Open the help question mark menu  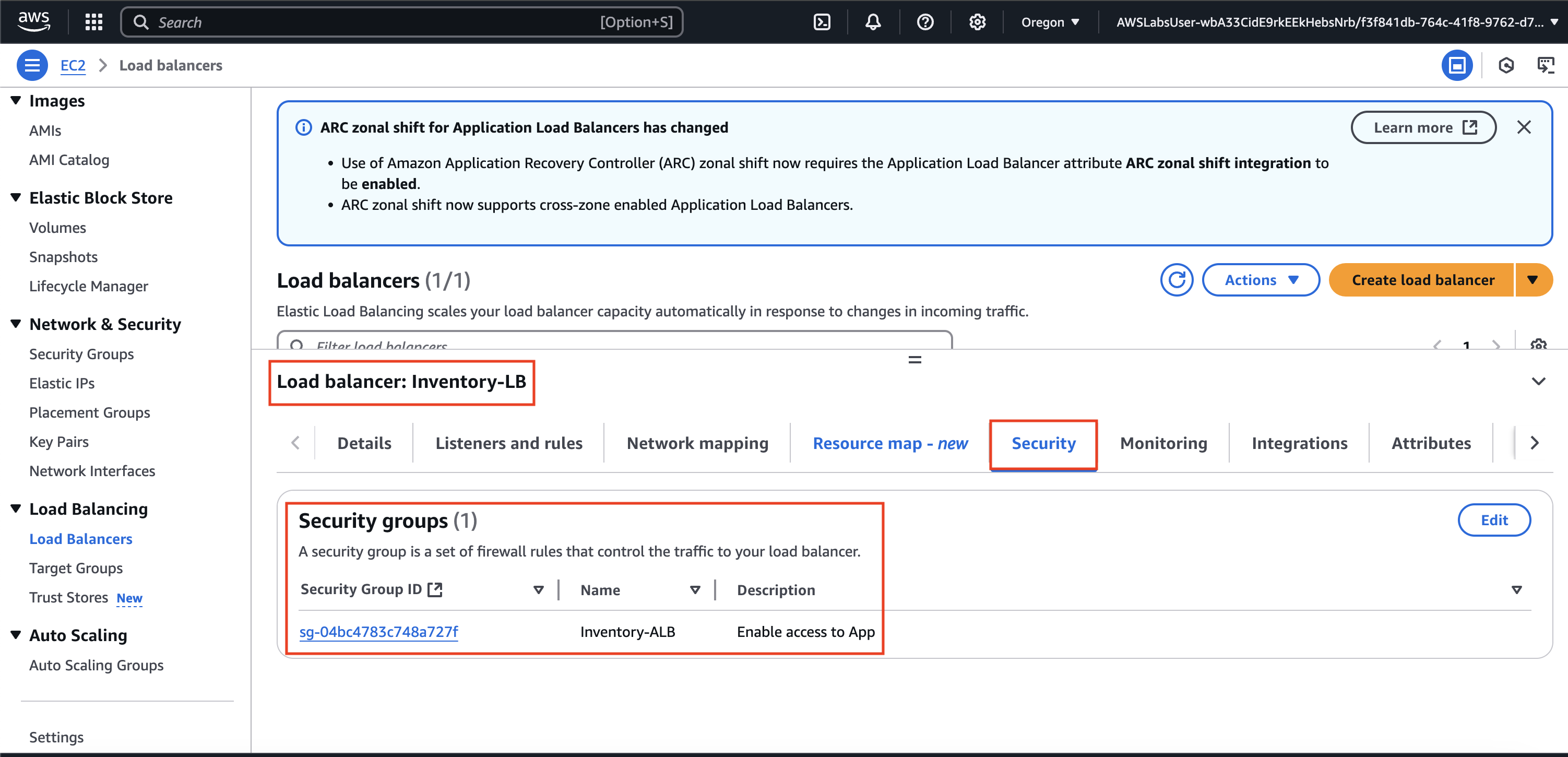pyautogui.click(x=925, y=22)
